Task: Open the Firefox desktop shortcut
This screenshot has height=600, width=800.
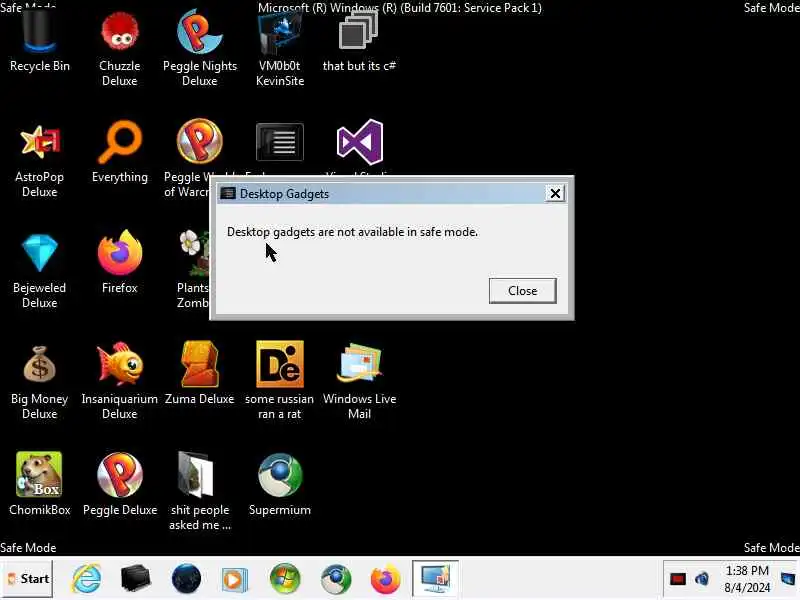Action: [119, 263]
